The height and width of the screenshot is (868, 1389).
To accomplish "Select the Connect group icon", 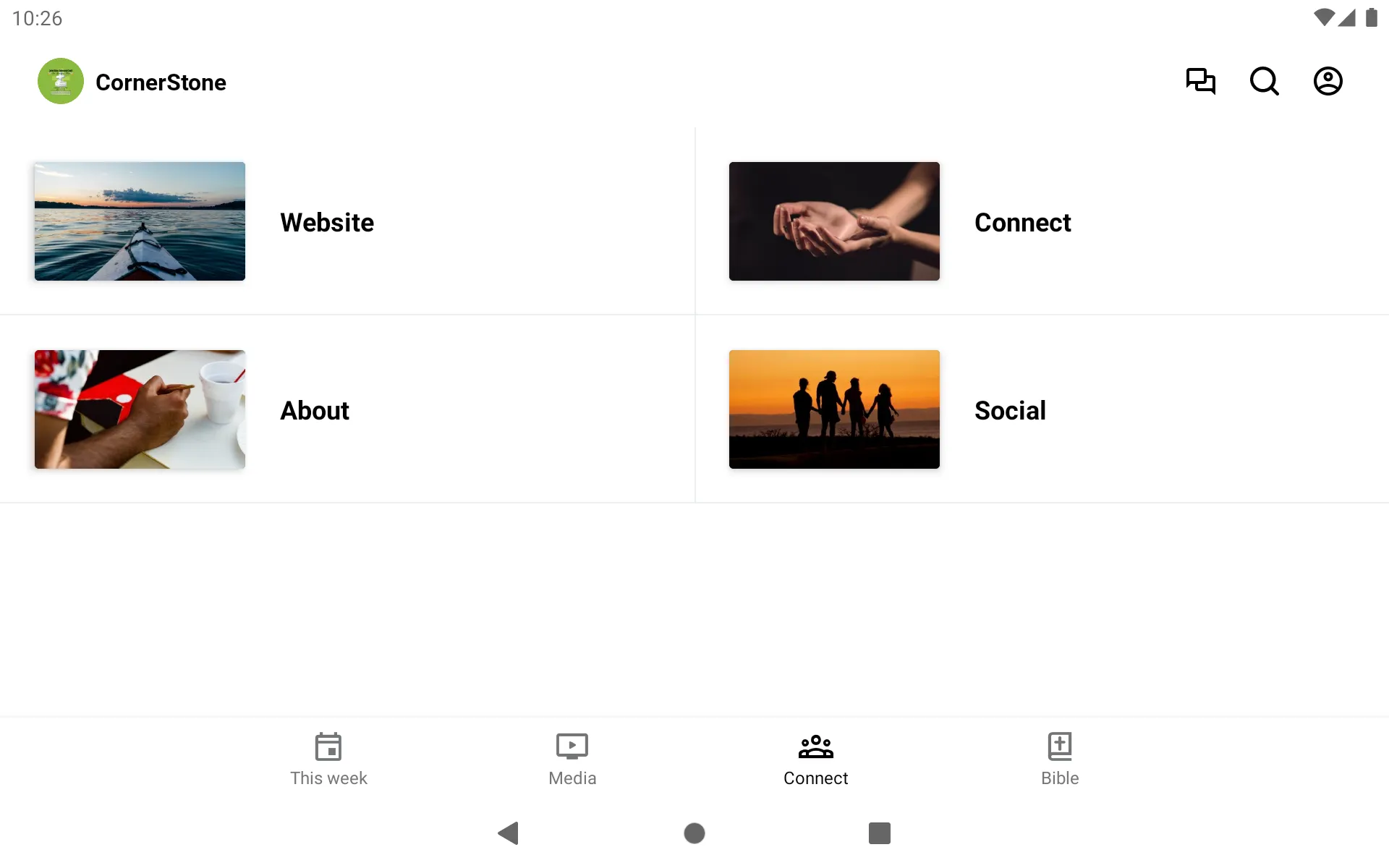I will [815, 746].
